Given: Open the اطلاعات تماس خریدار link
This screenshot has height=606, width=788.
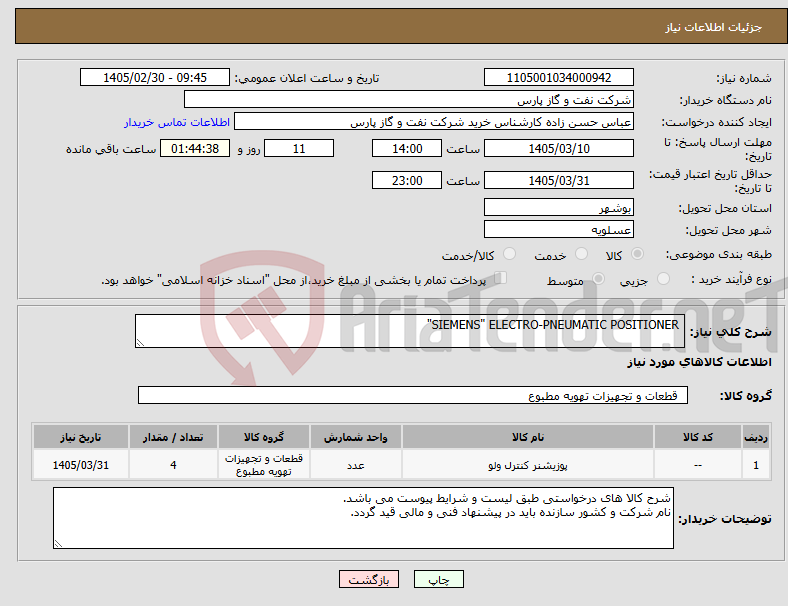Looking at the screenshot, I should pos(177,123).
